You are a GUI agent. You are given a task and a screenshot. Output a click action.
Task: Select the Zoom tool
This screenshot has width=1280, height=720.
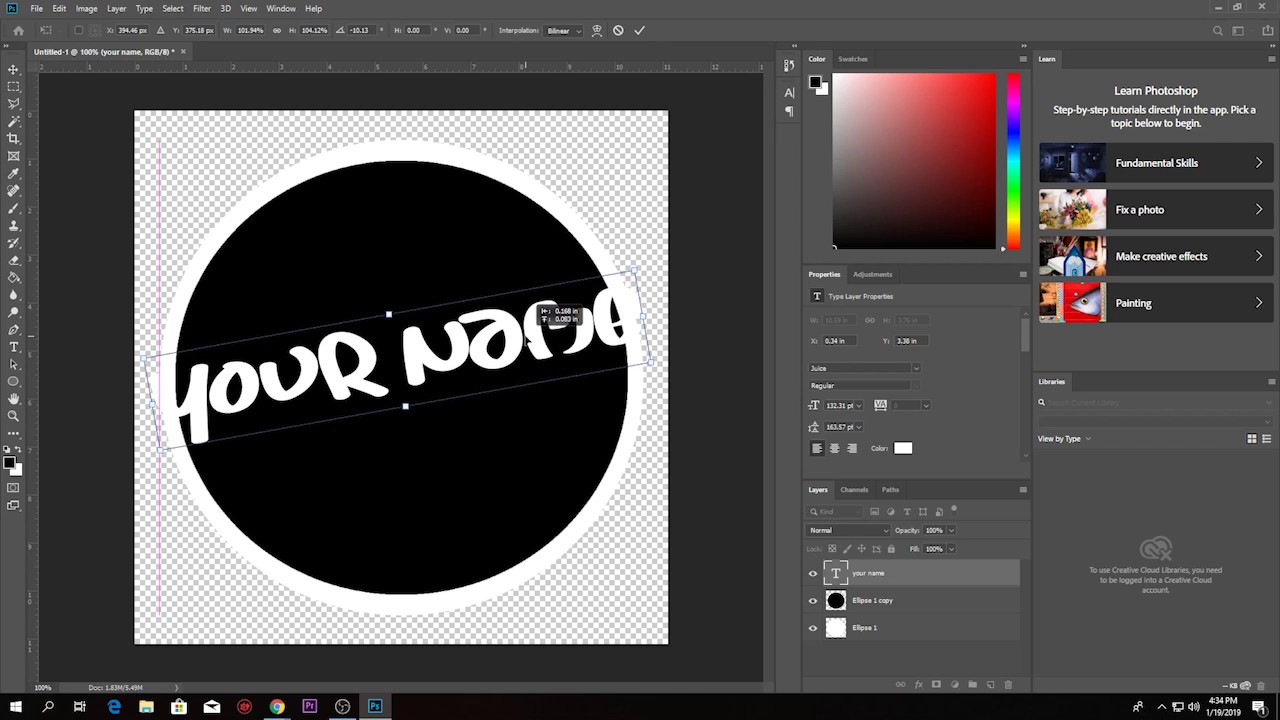13,416
